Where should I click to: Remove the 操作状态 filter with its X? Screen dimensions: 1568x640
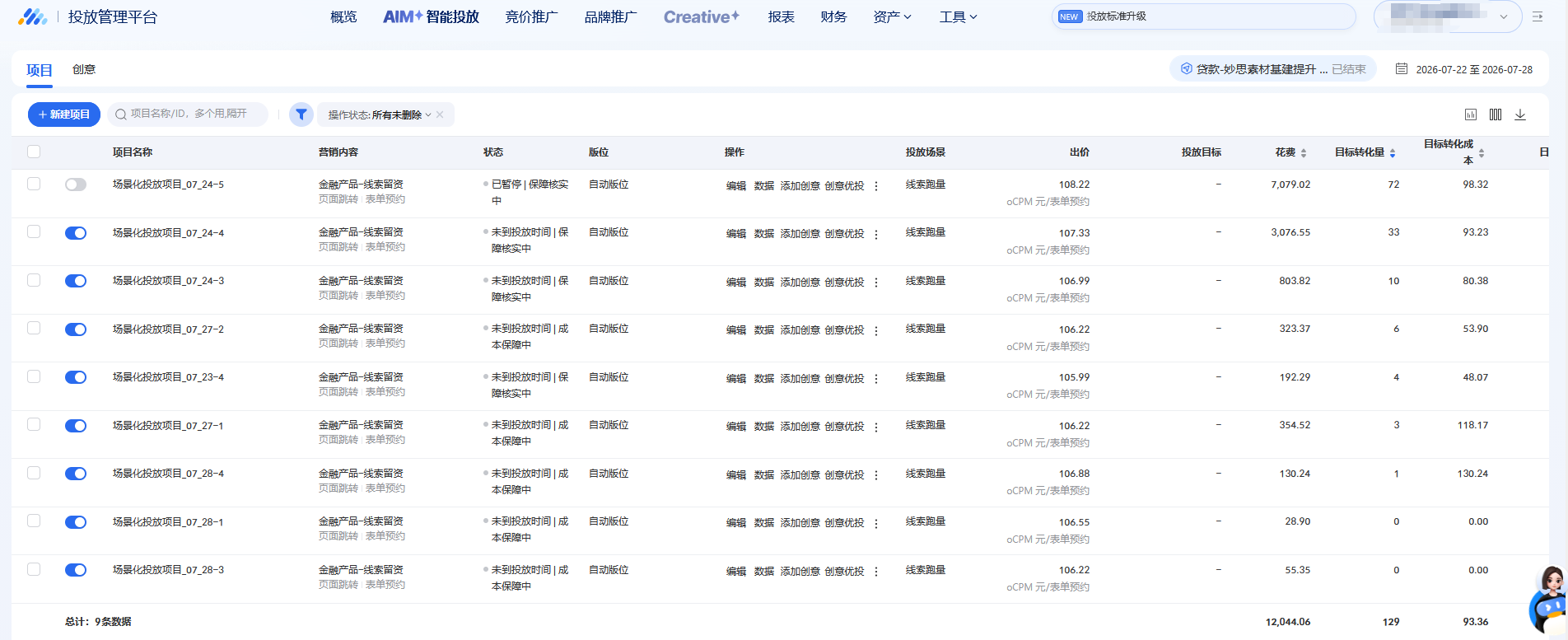(x=440, y=114)
